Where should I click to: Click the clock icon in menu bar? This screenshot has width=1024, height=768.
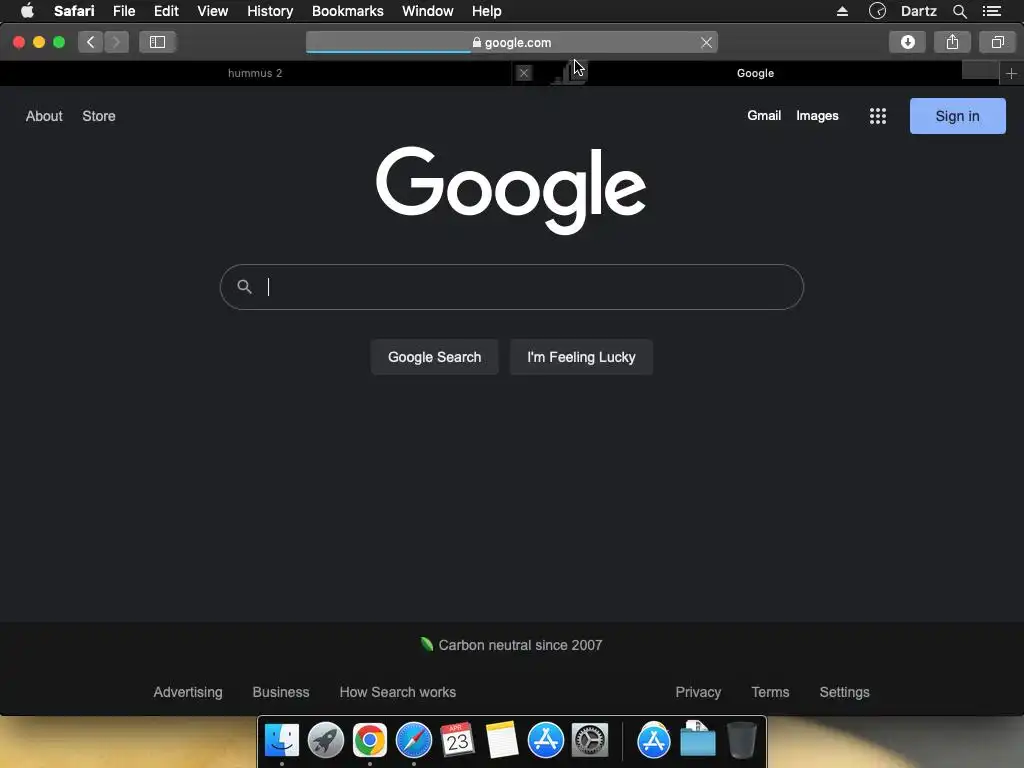877,11
